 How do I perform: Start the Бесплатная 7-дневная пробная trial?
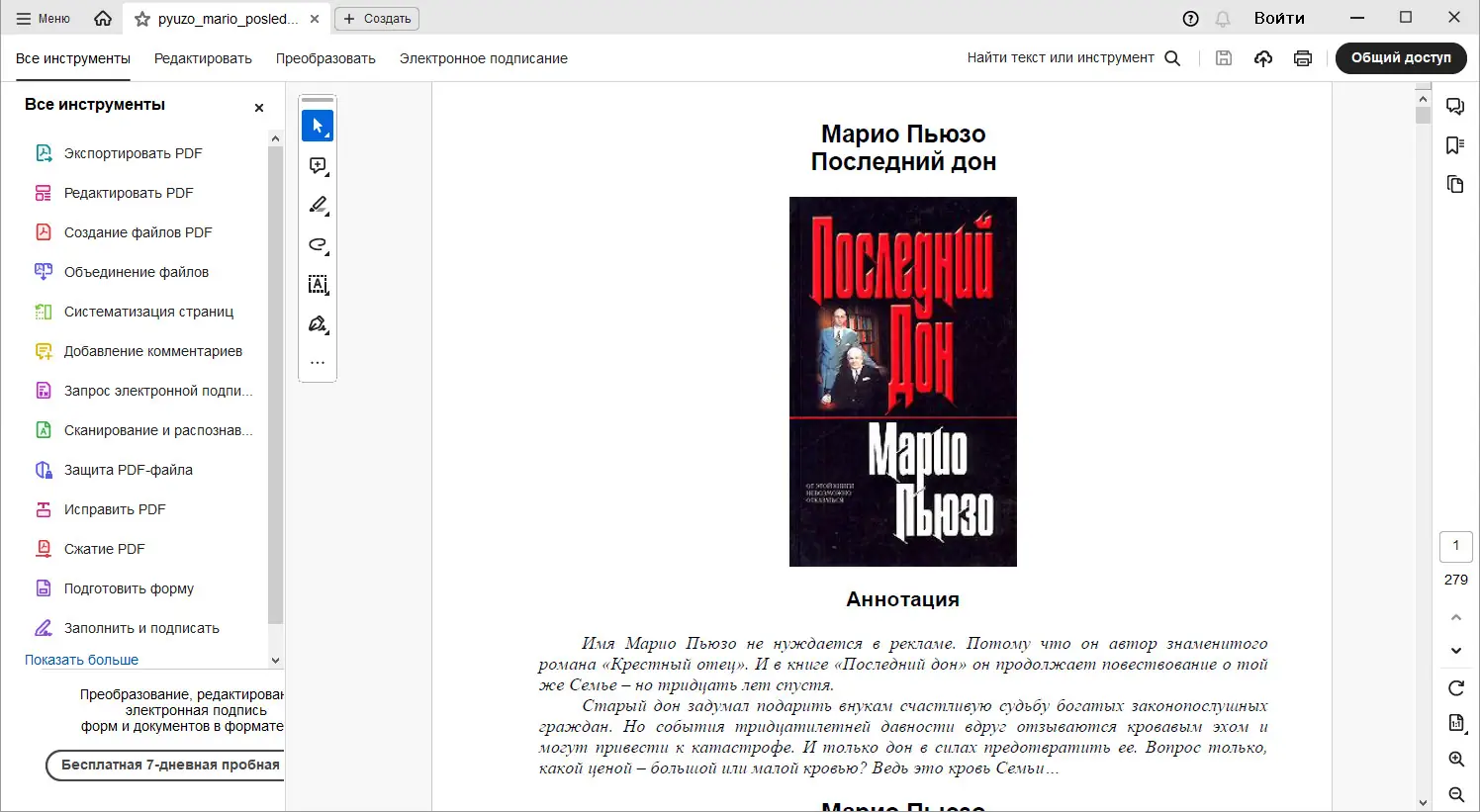point(165,765)
